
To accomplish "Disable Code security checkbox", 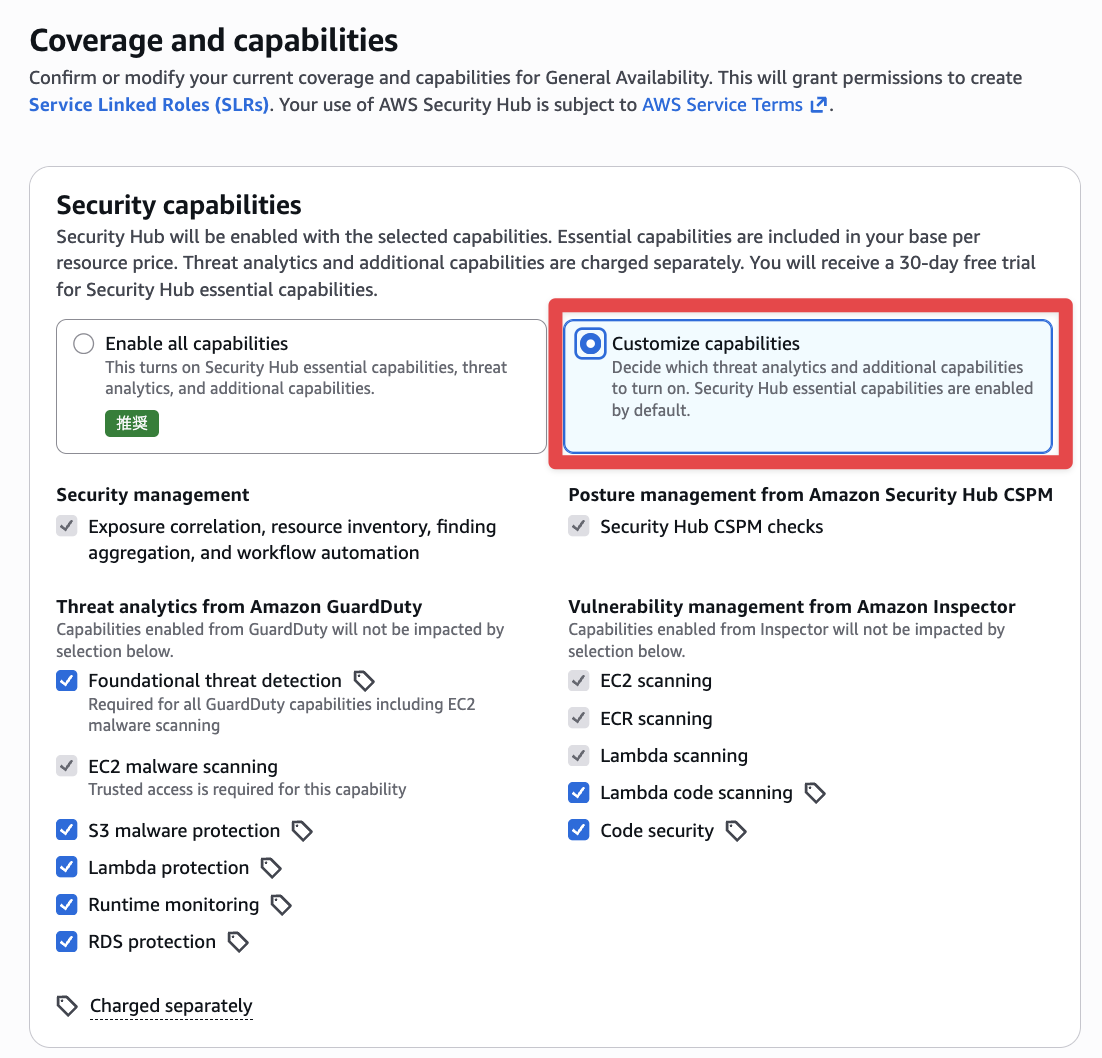I will point(579,831).
